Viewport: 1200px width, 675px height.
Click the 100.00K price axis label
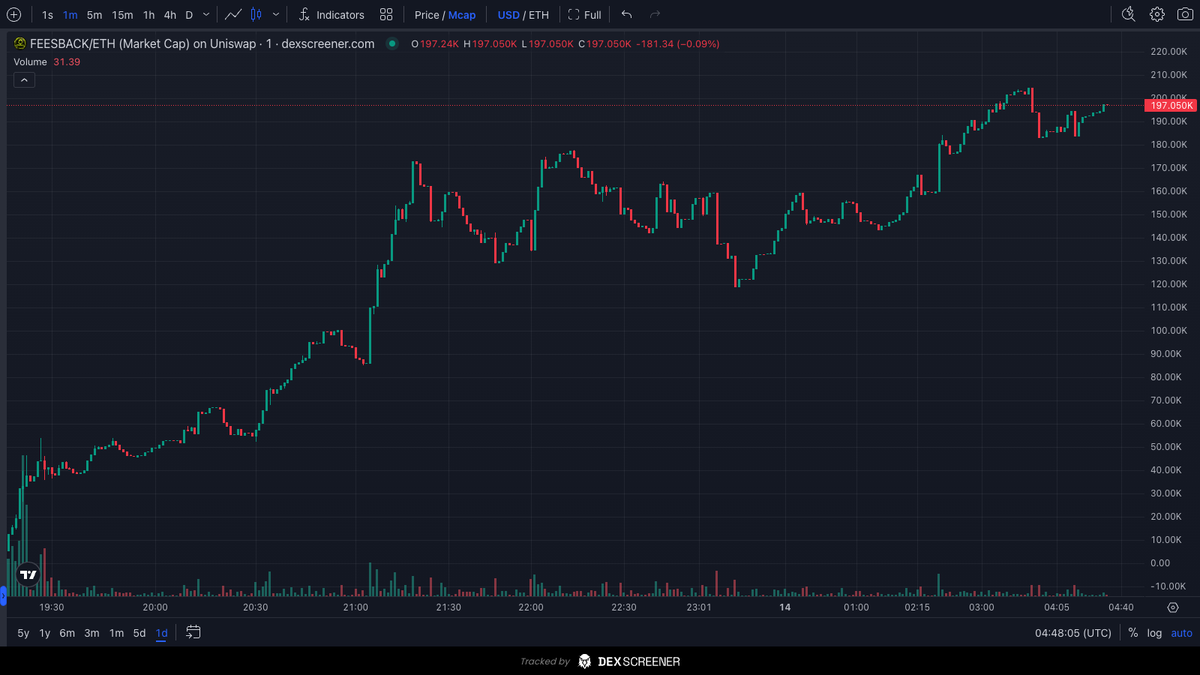pyautogui.click(x=1168, y=331)
